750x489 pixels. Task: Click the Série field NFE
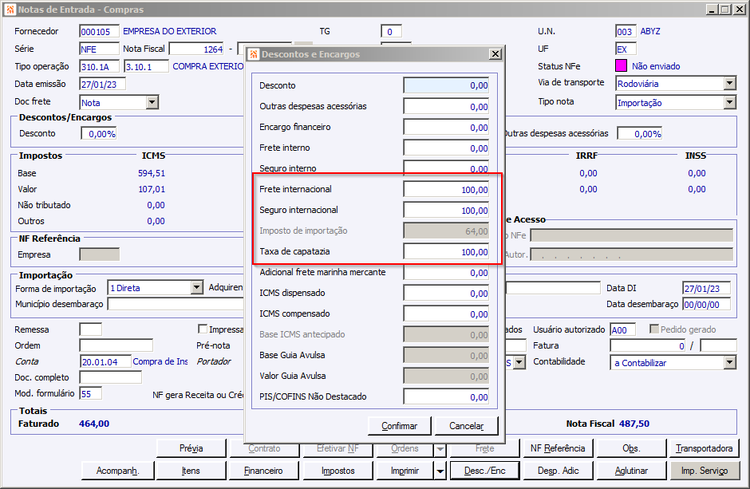(99, 49)
